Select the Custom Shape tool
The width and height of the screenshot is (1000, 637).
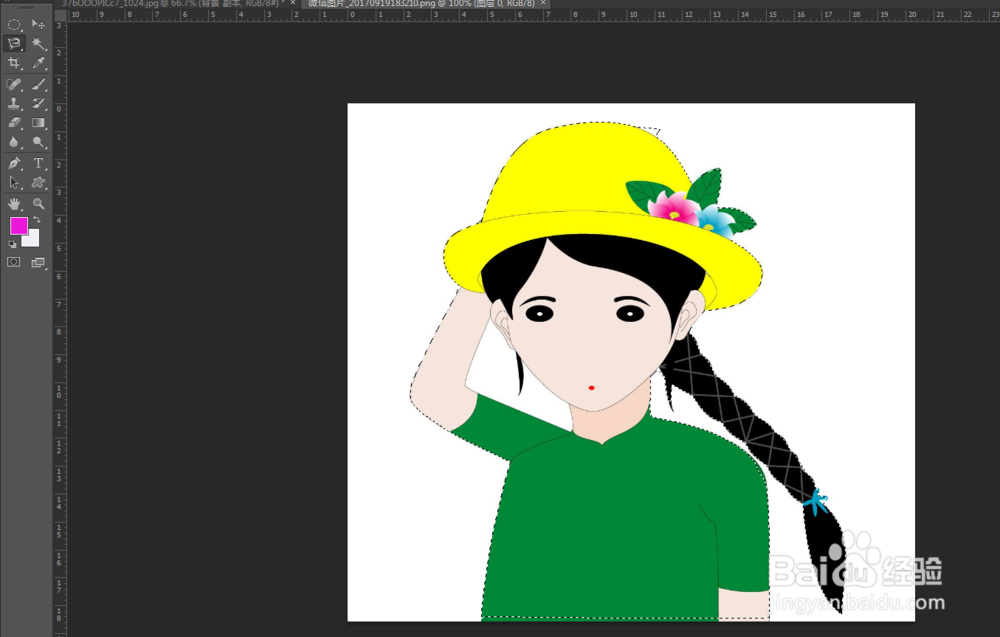point(38,182)
